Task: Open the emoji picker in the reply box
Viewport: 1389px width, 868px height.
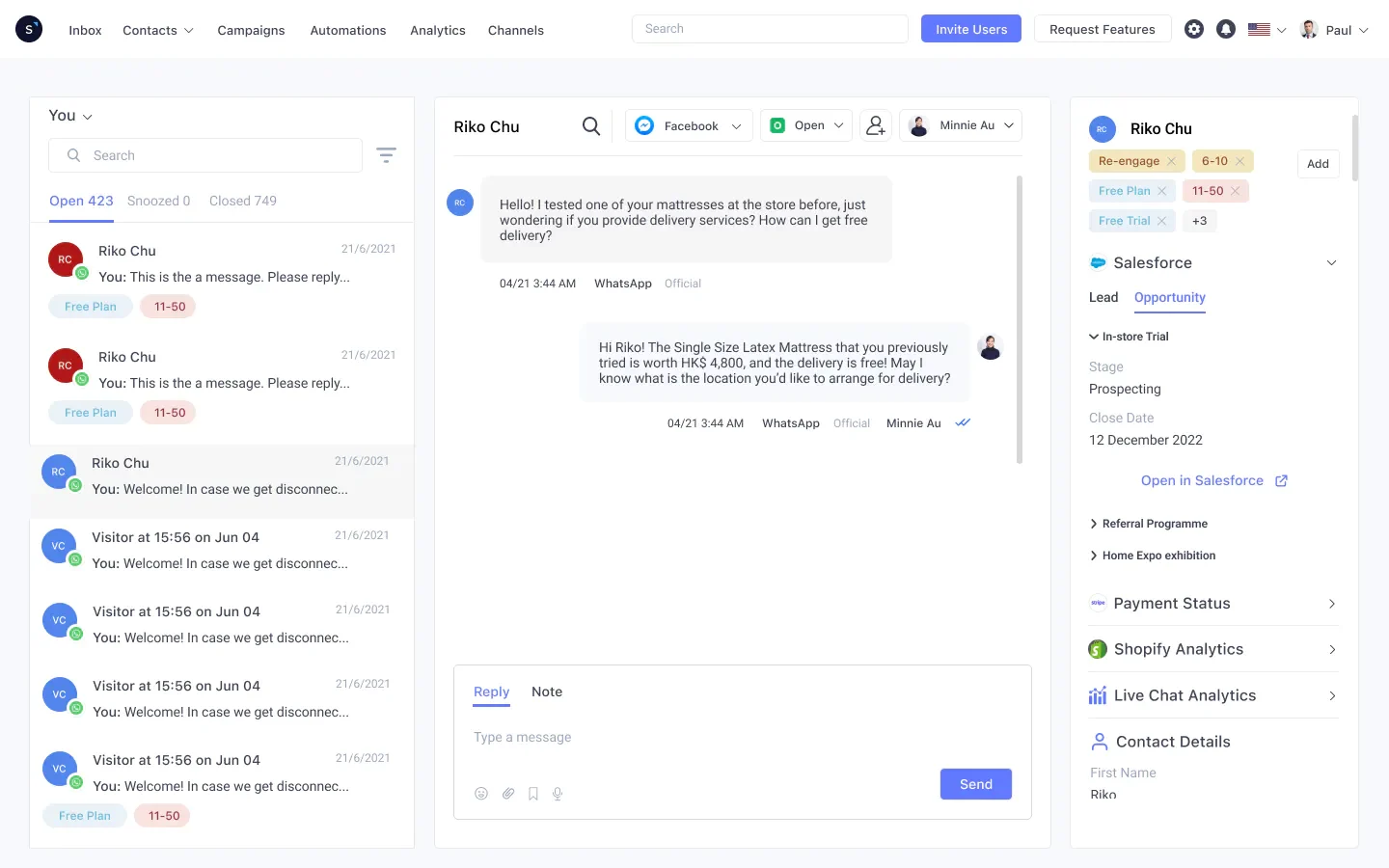Action: pyautogui.click(x=481, y=793)
